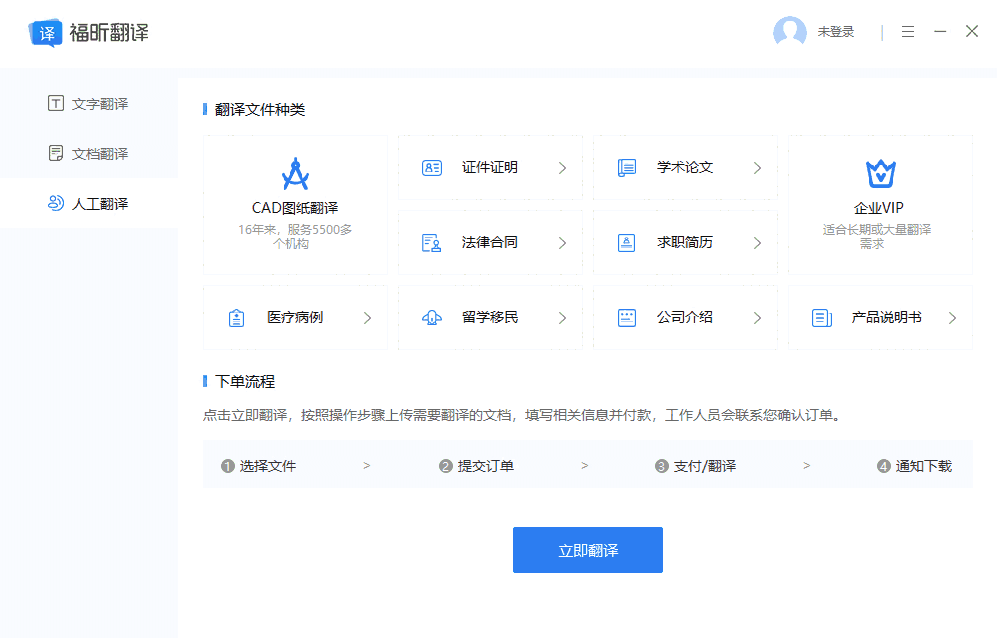Open the hamburger menu
997x638 pixels.
[907, 31]
